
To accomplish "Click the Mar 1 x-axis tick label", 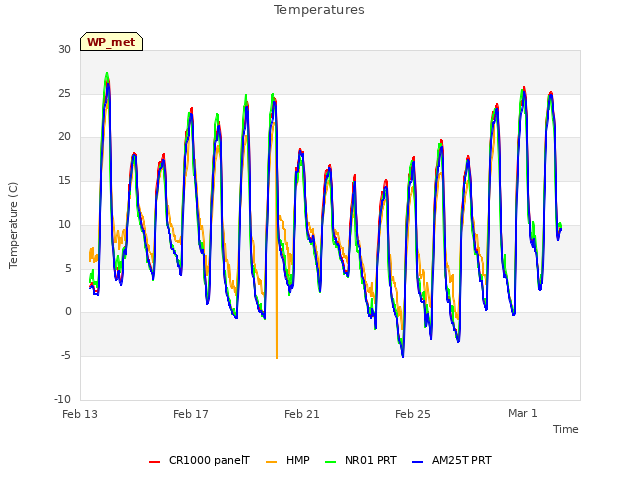I will pyautogui.click(x=522, y=413).
